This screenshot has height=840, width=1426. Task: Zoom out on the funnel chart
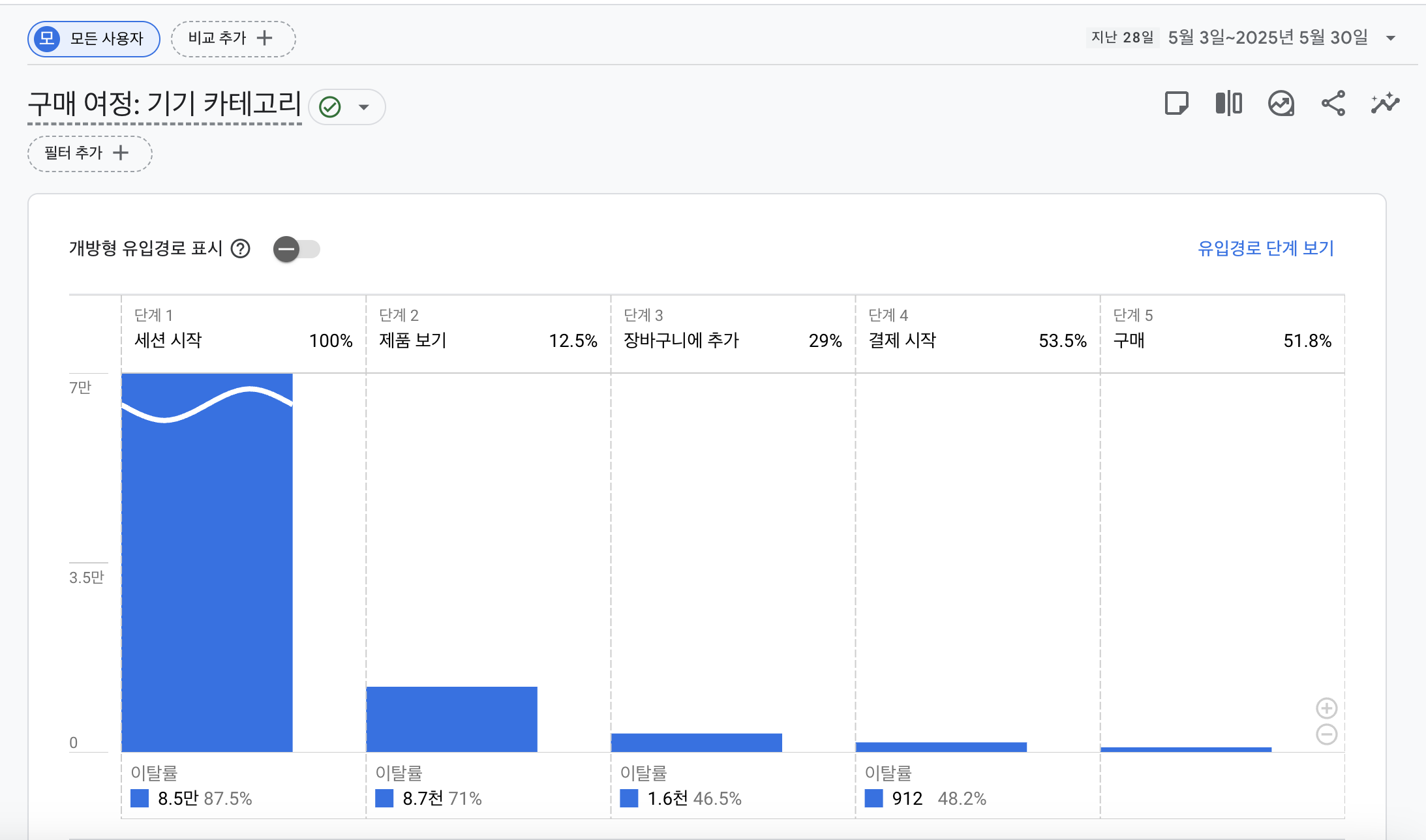[x=1326, y=734]
